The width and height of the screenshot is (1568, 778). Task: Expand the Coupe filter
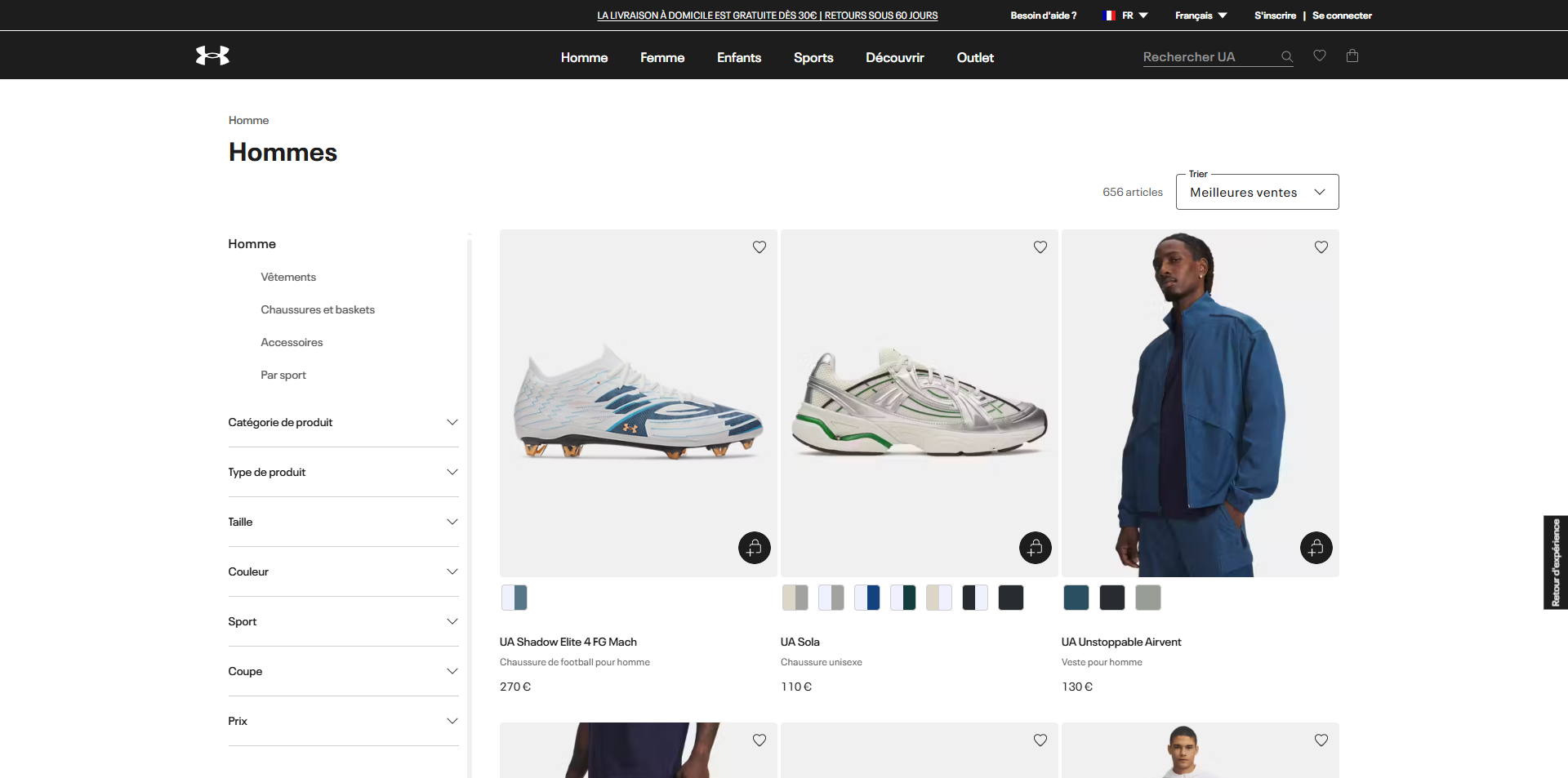[343, 671]
